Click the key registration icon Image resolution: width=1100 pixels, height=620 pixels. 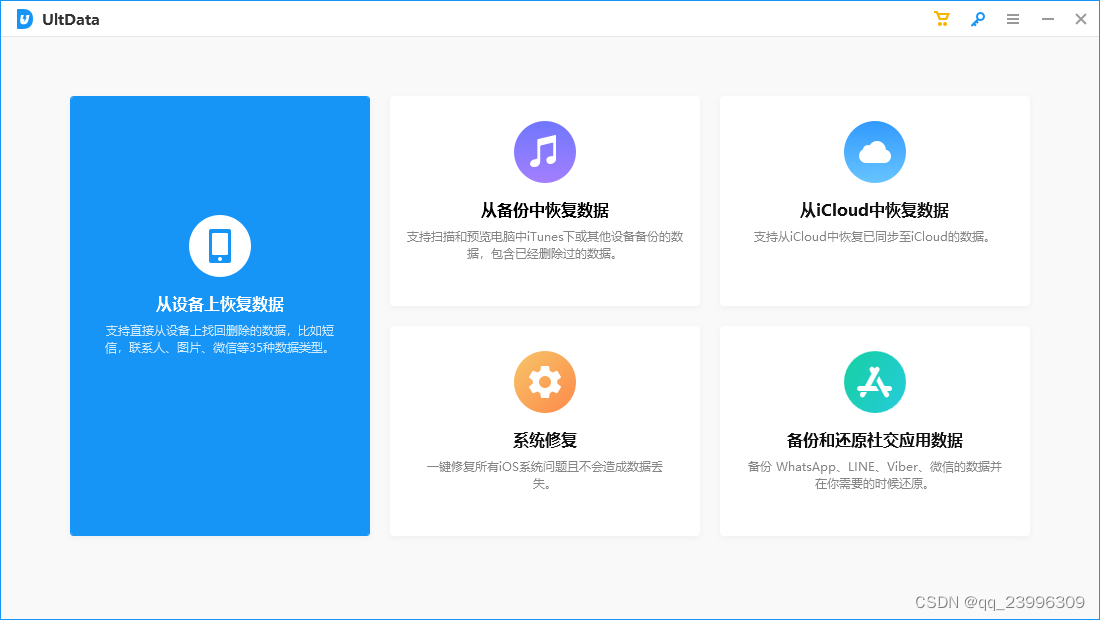[977, 19]
